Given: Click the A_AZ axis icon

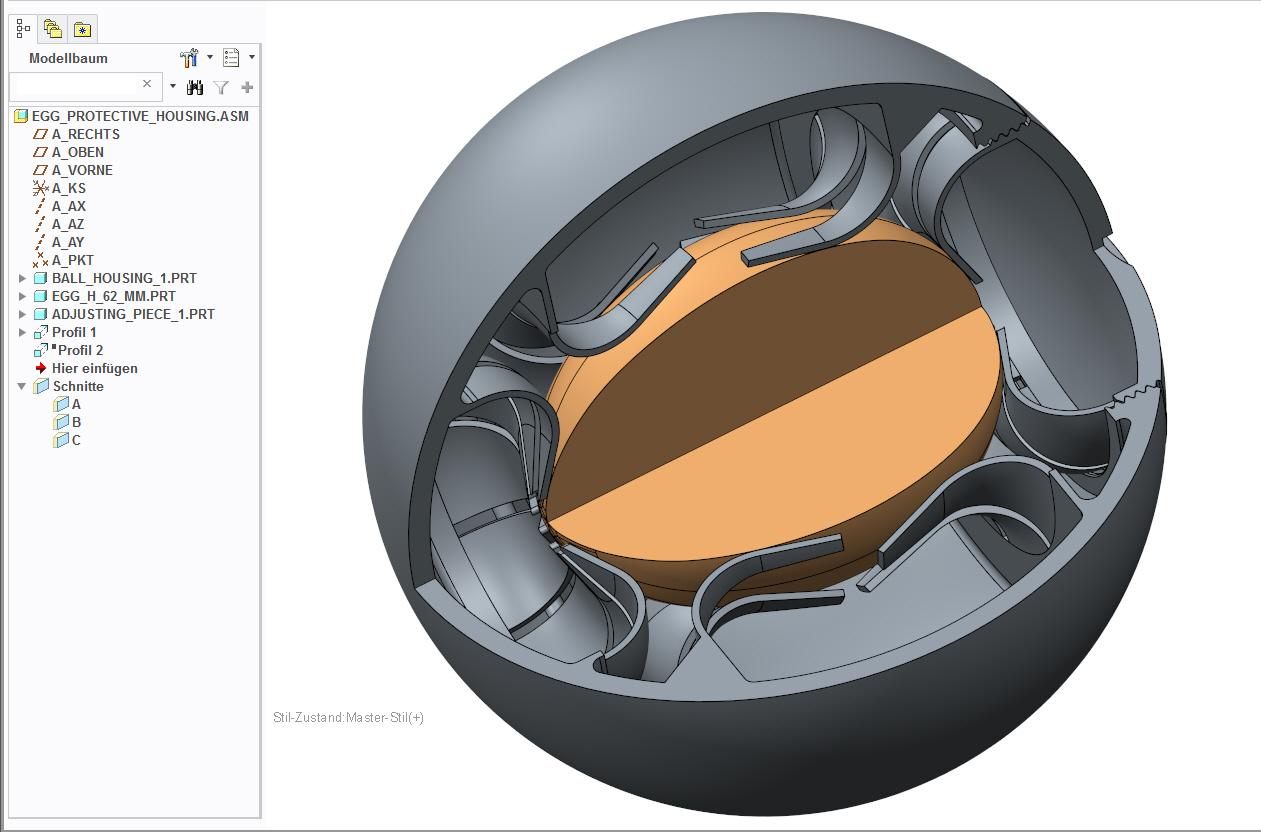Looking at the screenshot, I should tap(41, 224).
